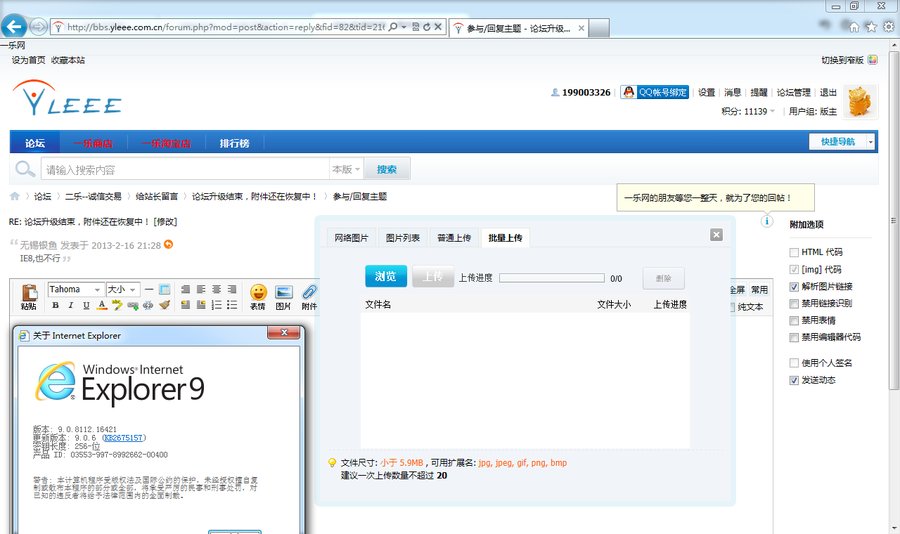The width and height of the screenshot is (900, 534).
Task: Enable the HTML 代码 checkbox
Action: tap(794, 252)
